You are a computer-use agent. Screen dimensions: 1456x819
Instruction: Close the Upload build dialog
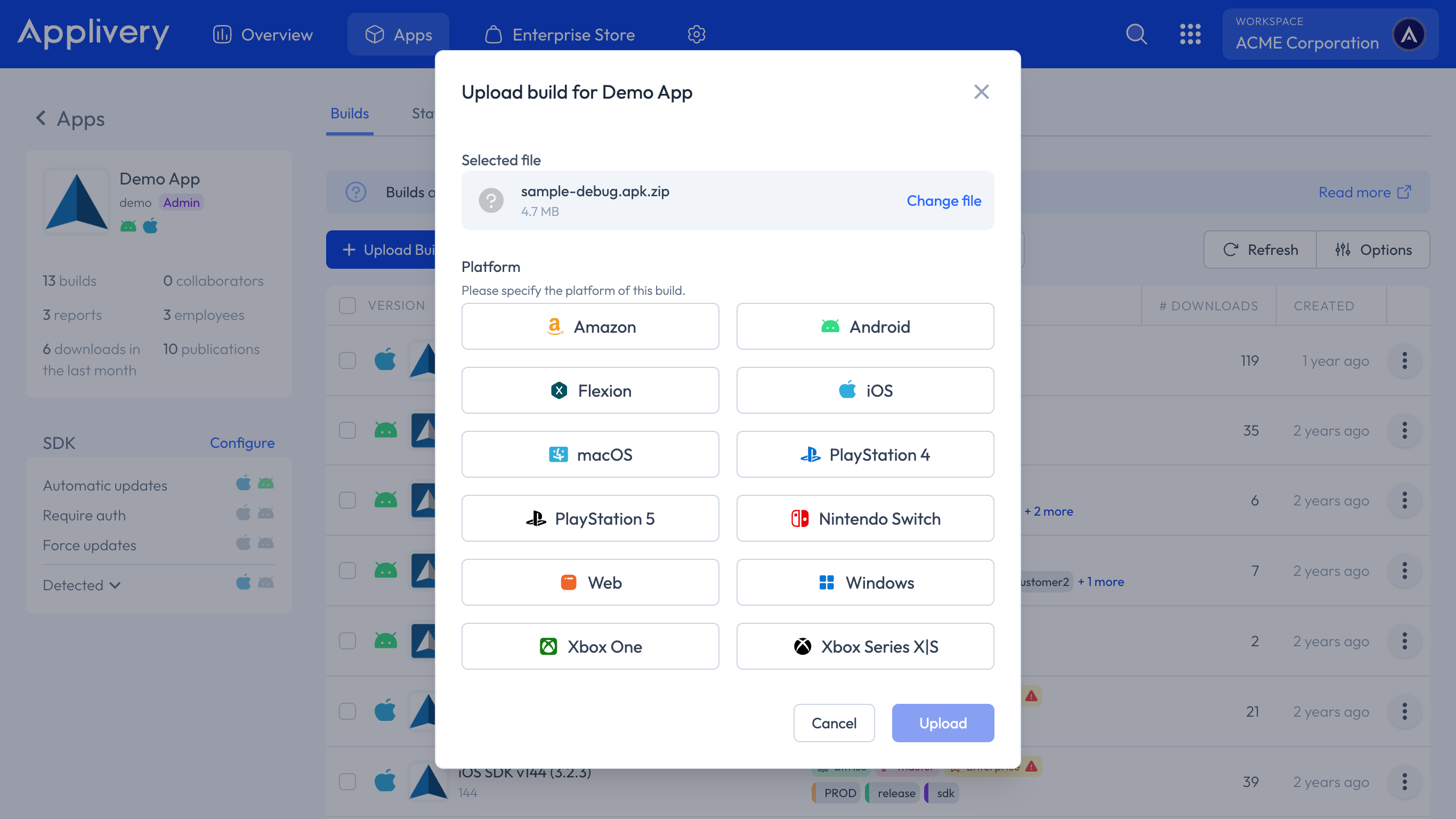(x=981, y=92)
